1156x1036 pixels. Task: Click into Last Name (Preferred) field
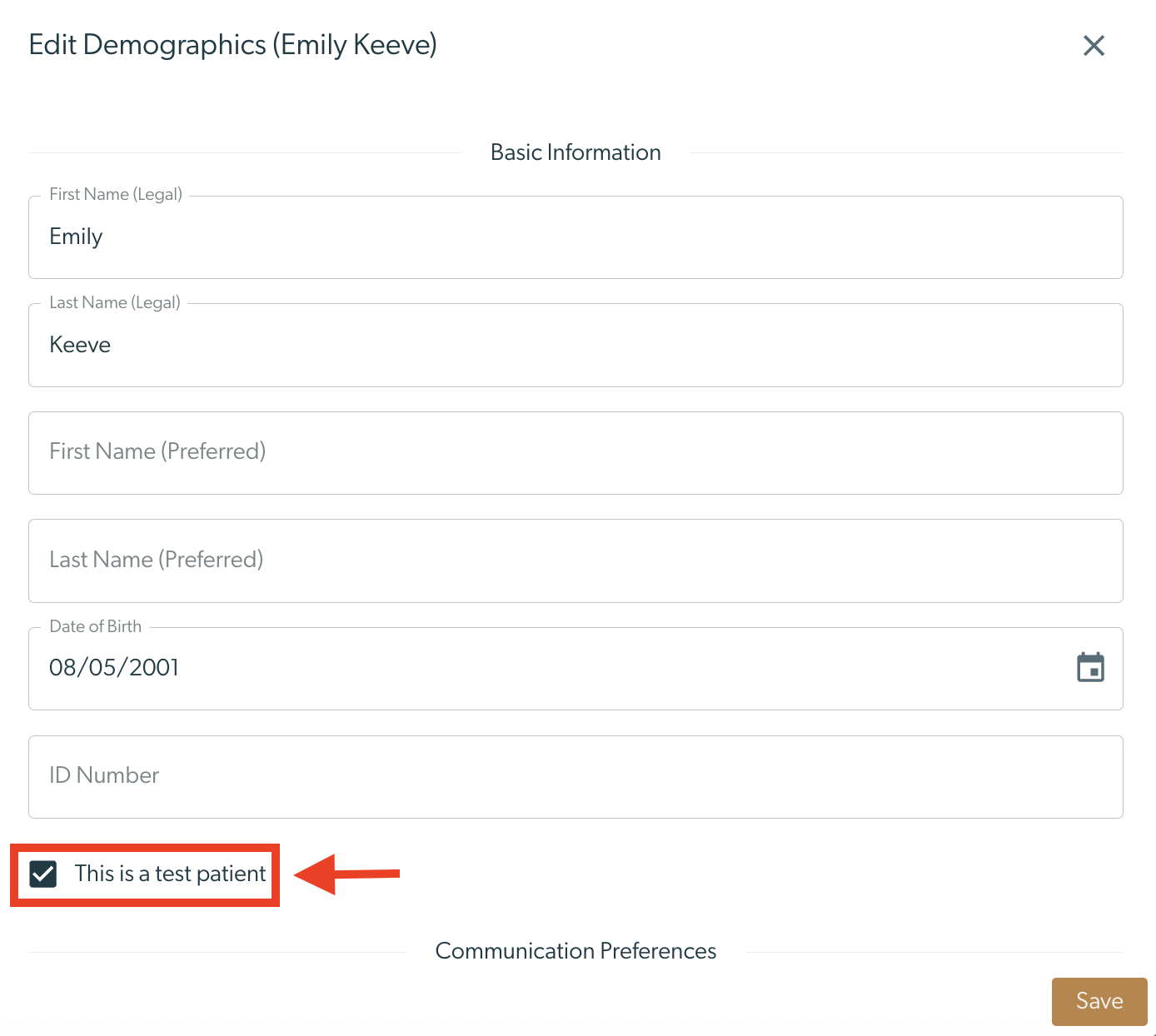(576, 560)
